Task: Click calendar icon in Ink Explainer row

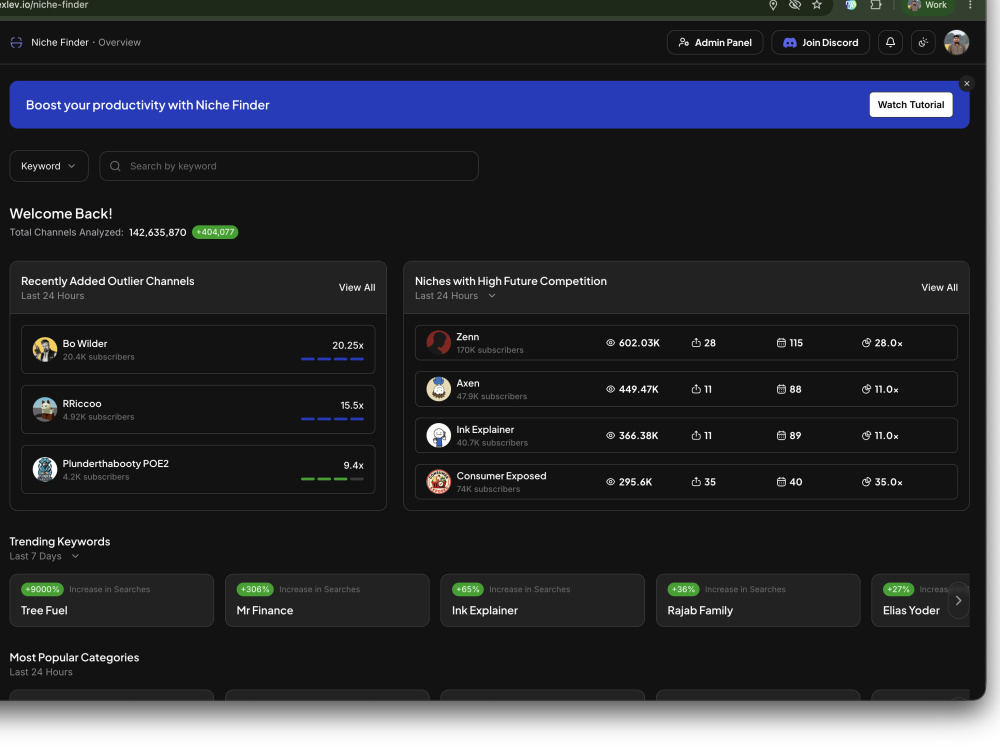Action: [781, 436]
